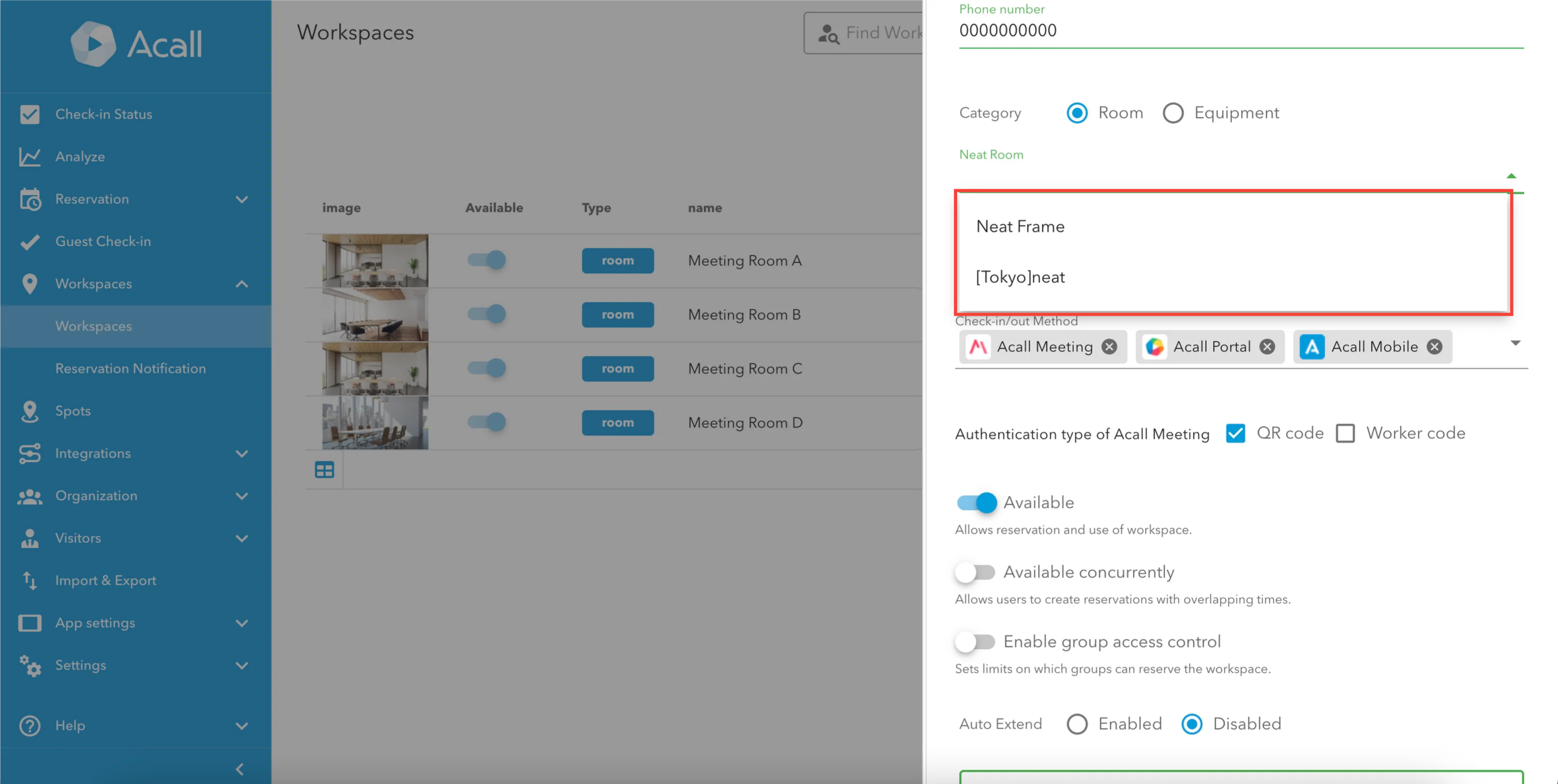The height and width of the screenshot is (784, 1558).
Task: Toggle Available concurrently switch
Action: 976,572
